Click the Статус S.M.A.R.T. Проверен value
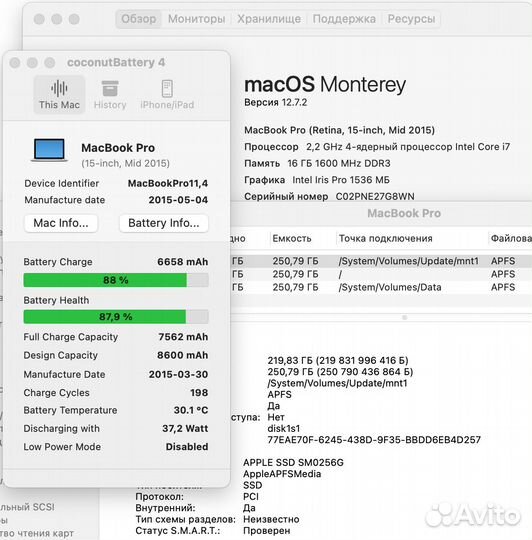This screenshot has height=540, width=532. [x=267, y=531]
